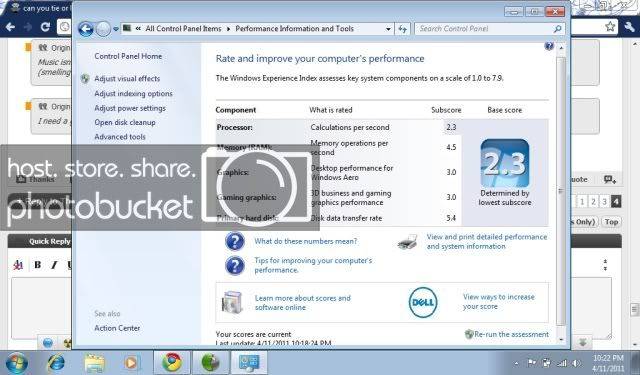The height and width of the screenshot is (375, 640).
Task: Open volume control in system tray
Action: [x=576, y=363]
